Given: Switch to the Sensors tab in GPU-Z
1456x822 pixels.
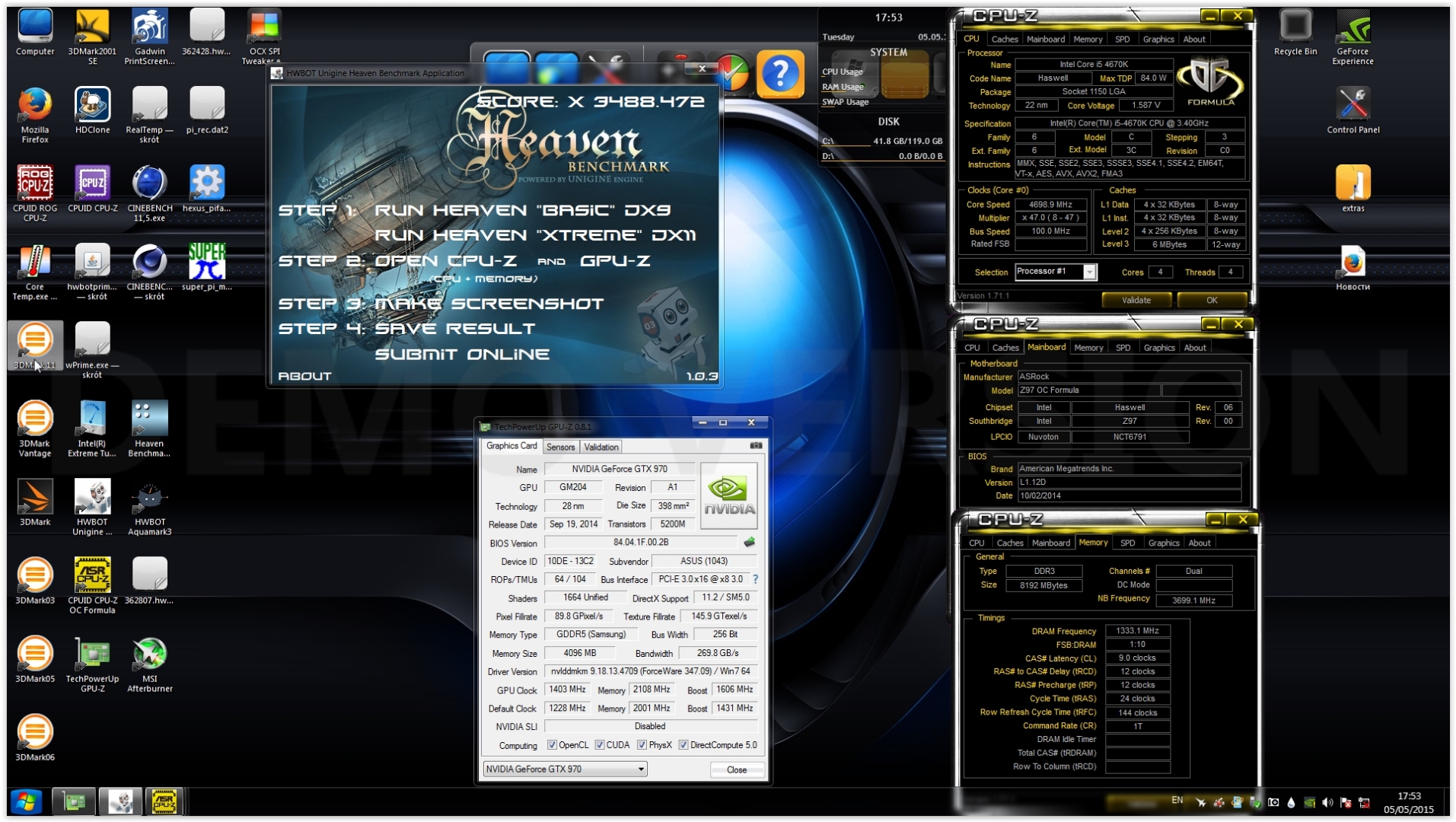Looking at the screenshot, I should tap(560, 448).
